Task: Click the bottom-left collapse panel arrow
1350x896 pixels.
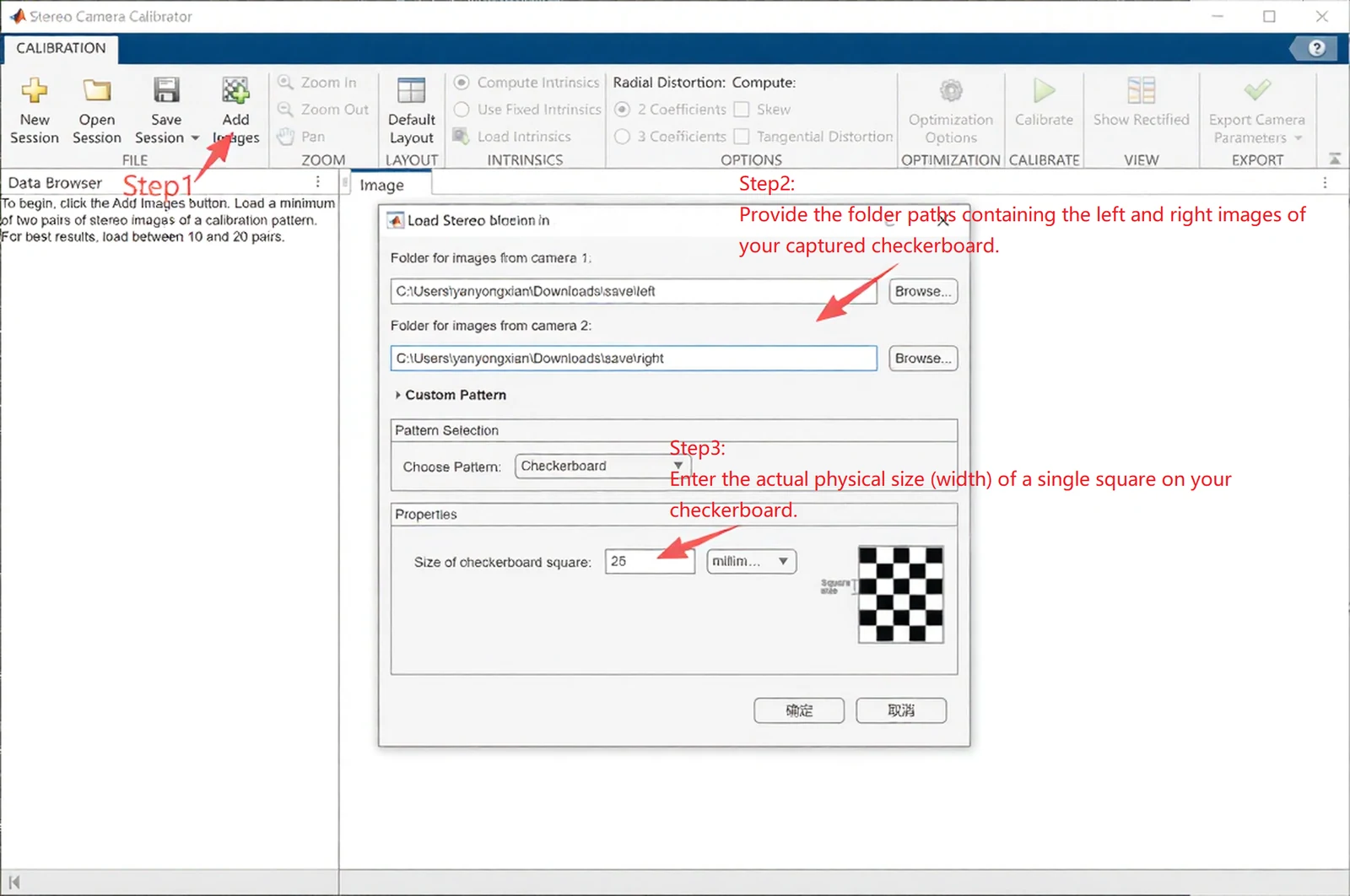Action: click(13, 883)
